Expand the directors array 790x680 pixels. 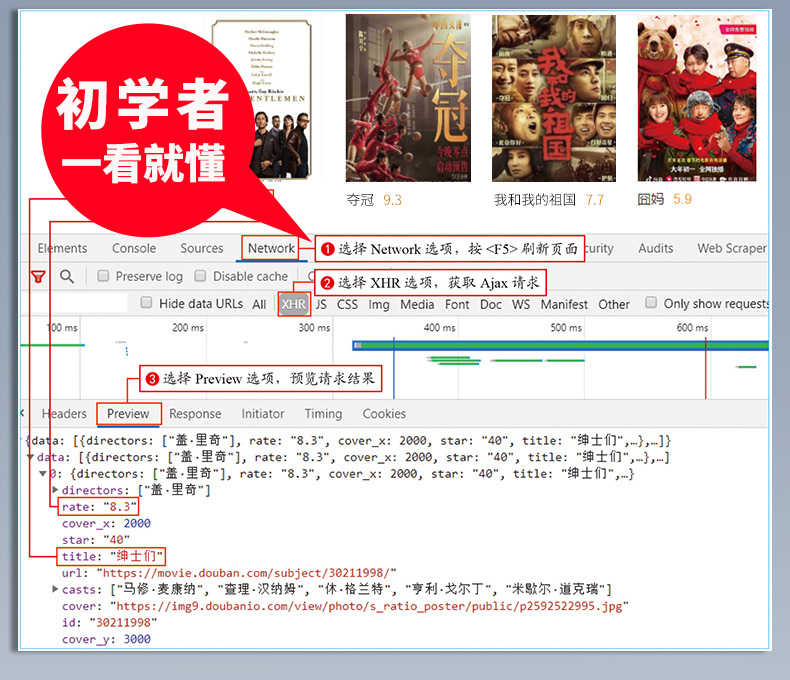point(55,490)
